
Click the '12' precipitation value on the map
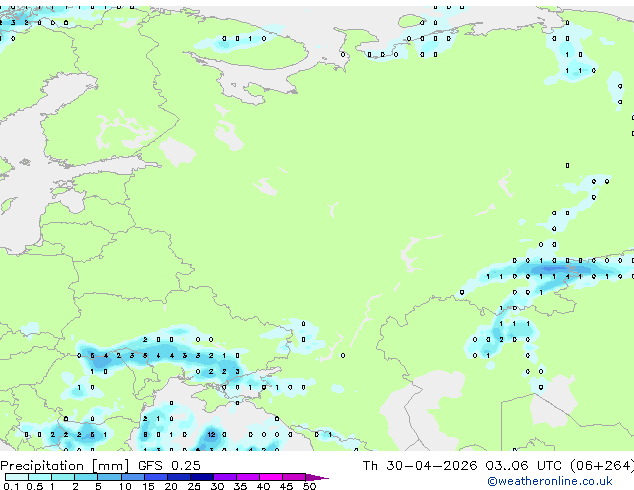[211, 435]
